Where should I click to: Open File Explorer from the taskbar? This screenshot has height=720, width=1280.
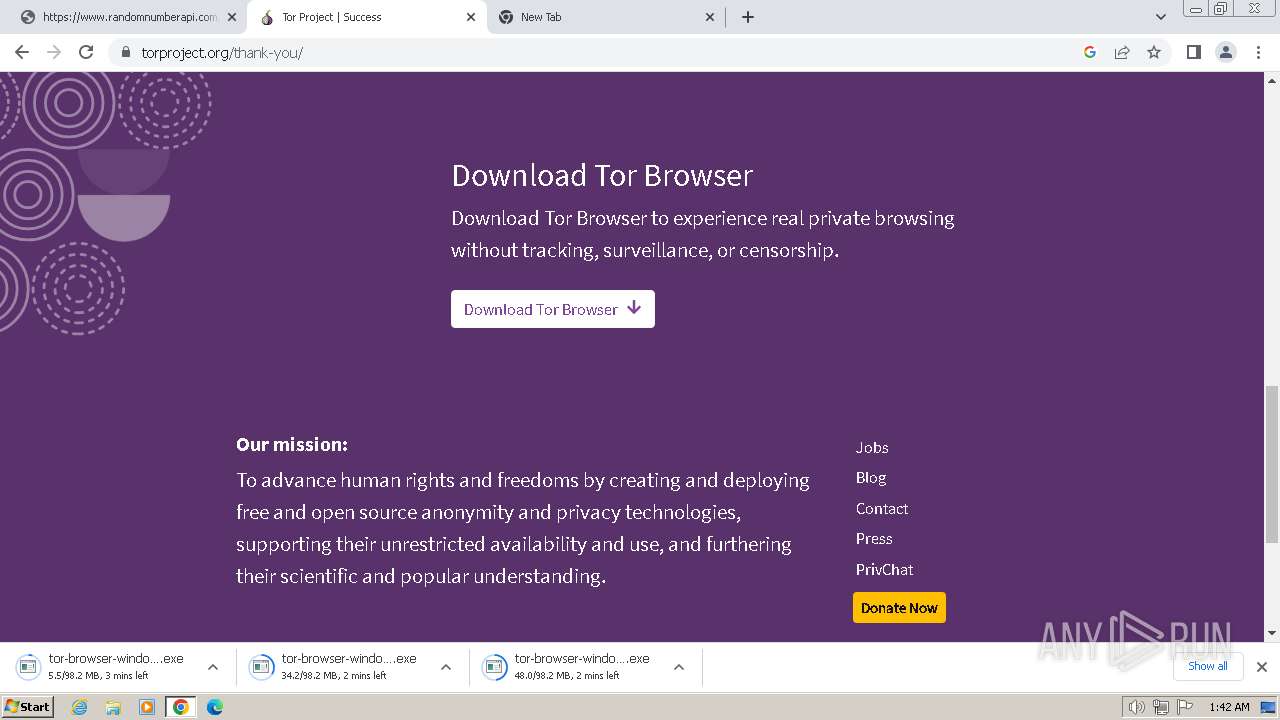pyautogui.click(x=113, y=707)
